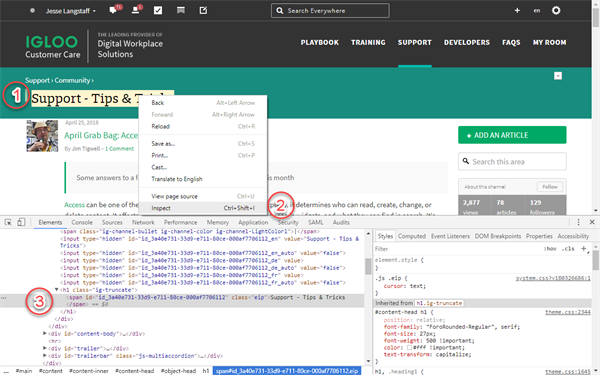This screenshot has width=600, height=375.
Task: Choose Print... from the context menu
Action: click(x=203, y=155)
